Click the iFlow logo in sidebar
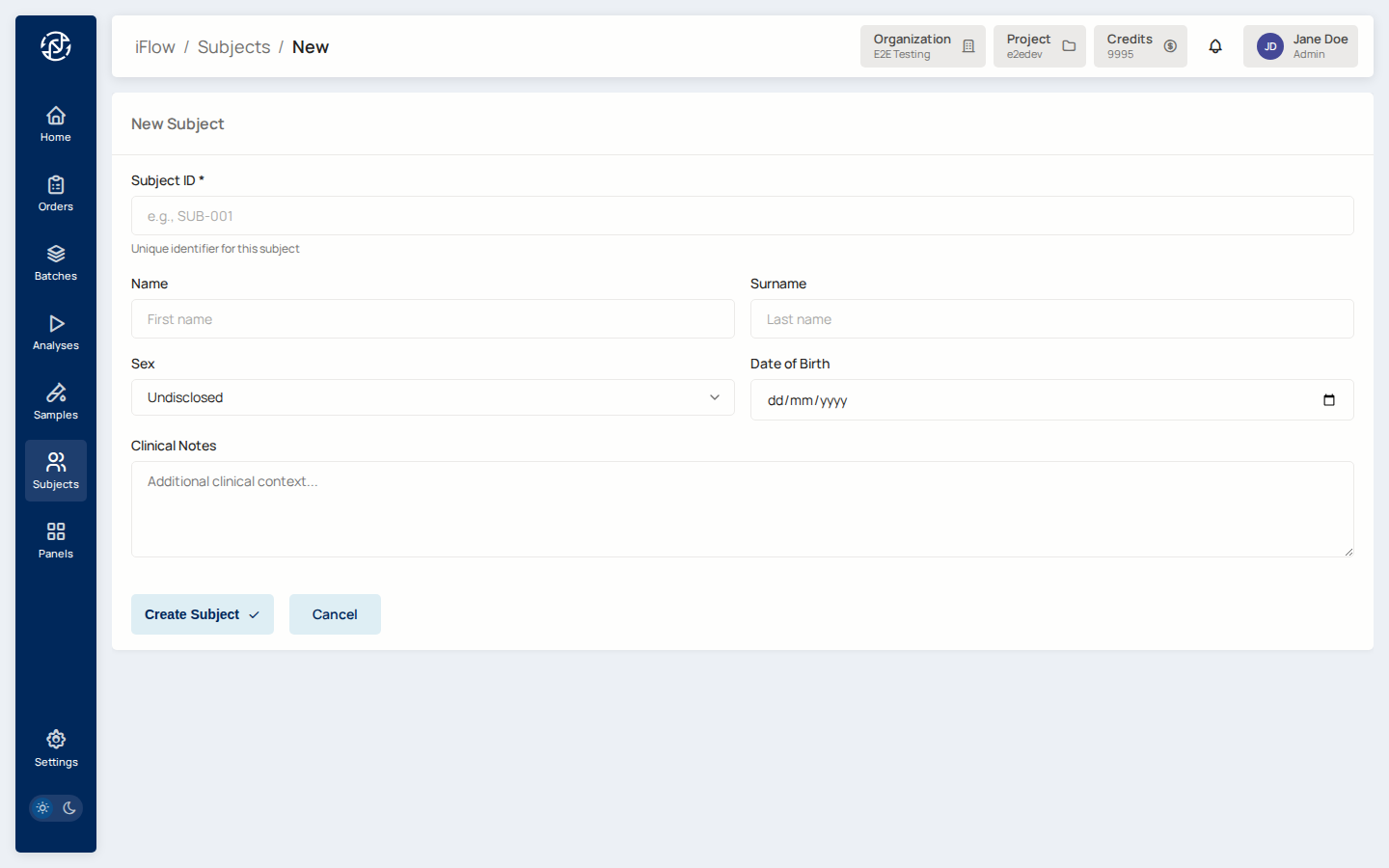The width and height of the screenshot is (1389, 868). tap(56, 46)
